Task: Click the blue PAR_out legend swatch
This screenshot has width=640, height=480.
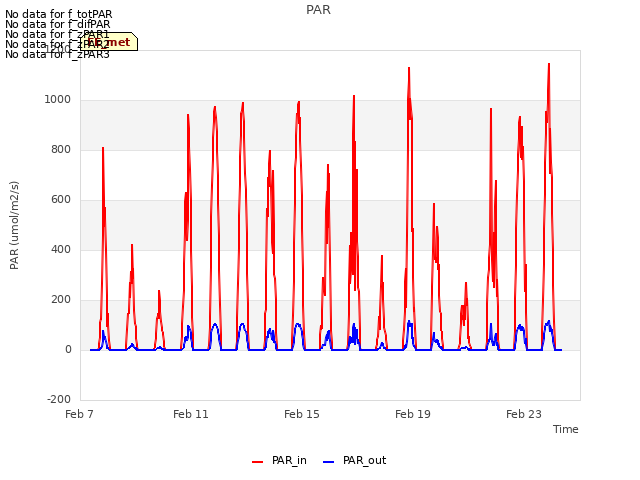Action: tap(329, 462)
